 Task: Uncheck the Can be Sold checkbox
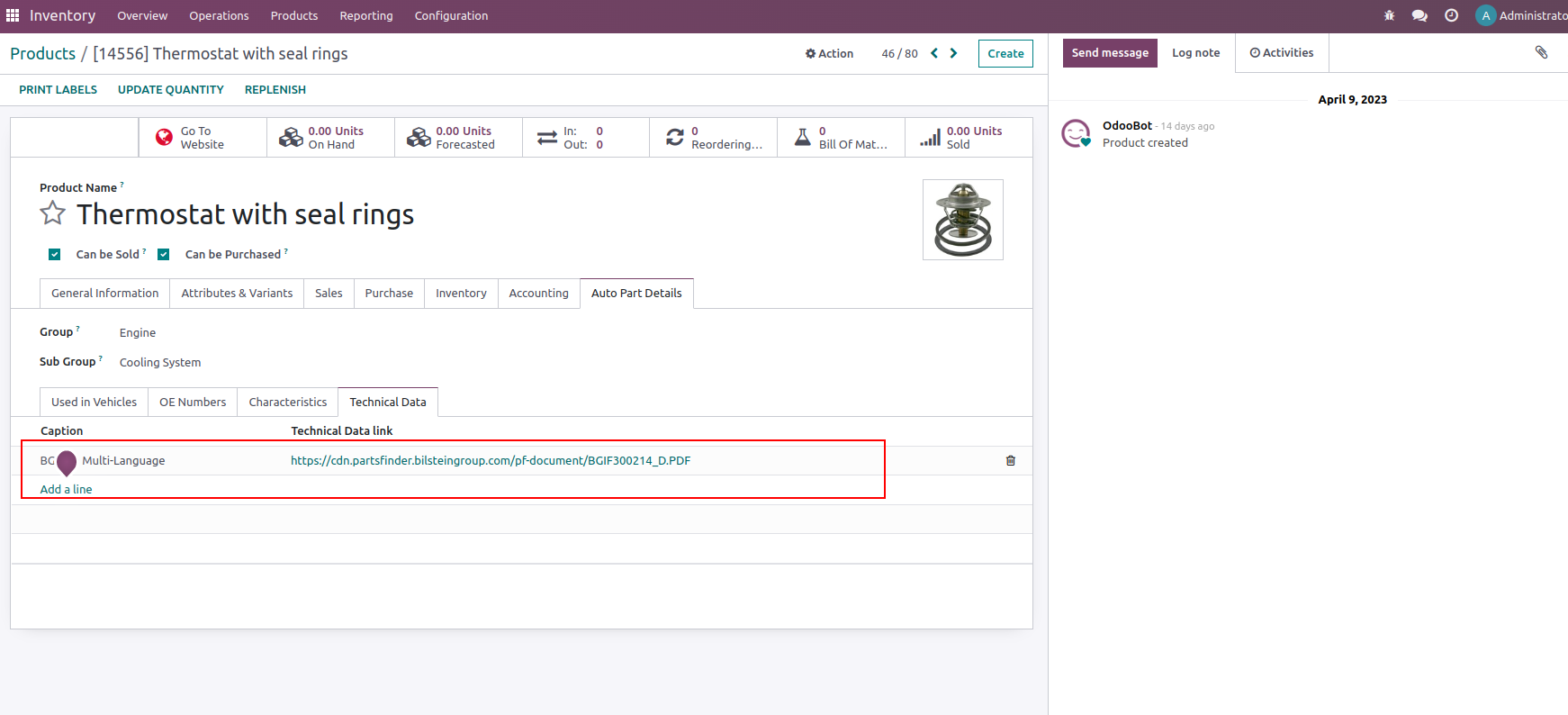pyautogui.click(x=55, y=255)
